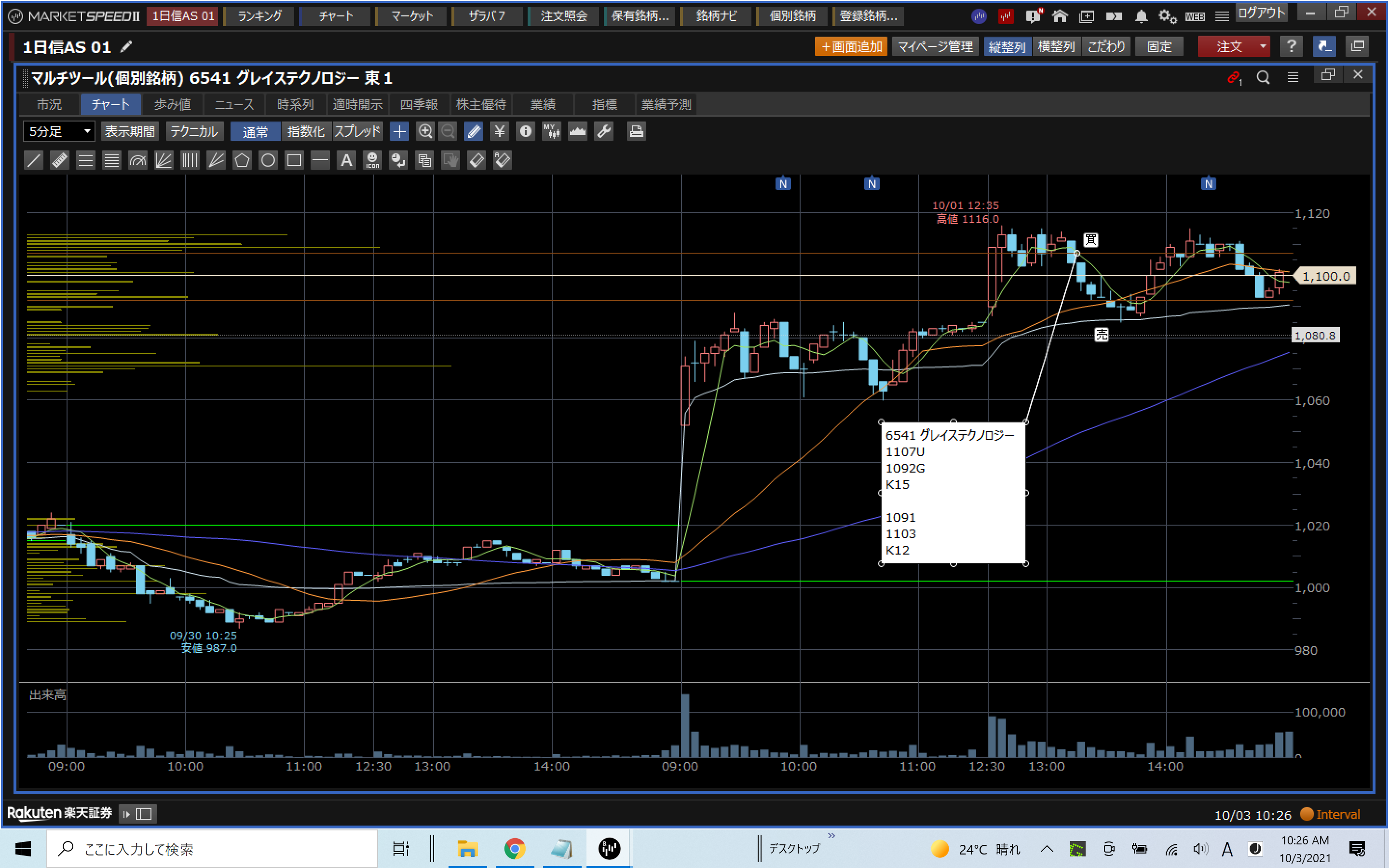Print the chart with printer icon
The height and width of the screenshot is (868, 1389).
tap(636, 132)
